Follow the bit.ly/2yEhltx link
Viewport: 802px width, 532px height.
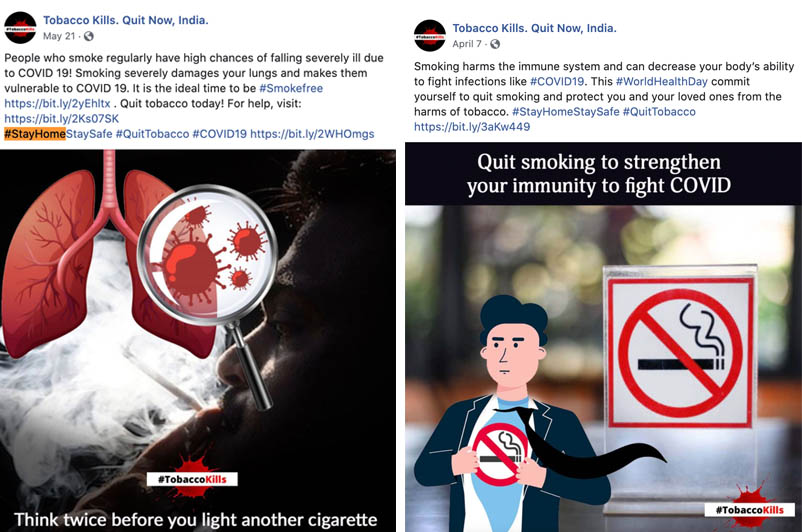point(57,103)
